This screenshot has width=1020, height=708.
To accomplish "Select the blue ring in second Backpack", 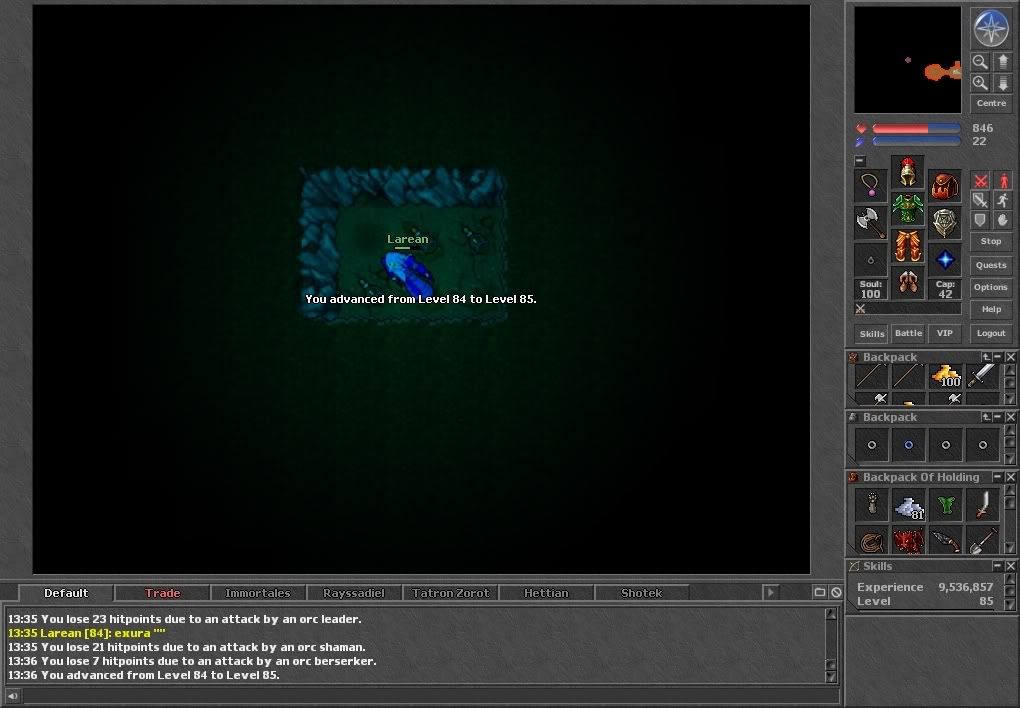I will [909, 445].
